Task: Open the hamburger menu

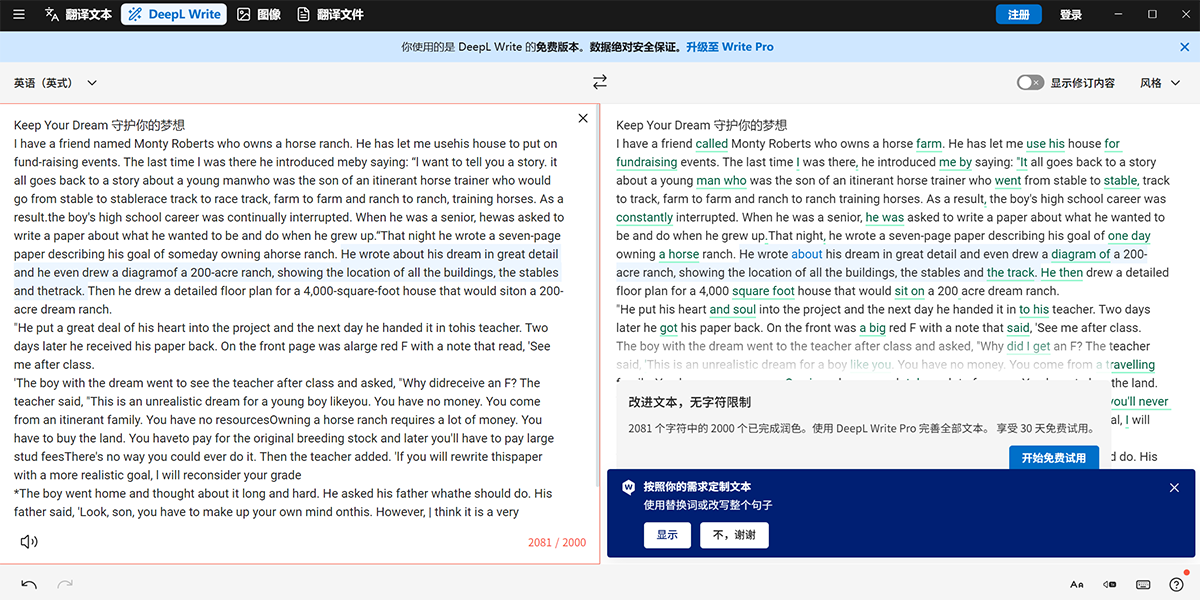Action: (x=17, y=14)
